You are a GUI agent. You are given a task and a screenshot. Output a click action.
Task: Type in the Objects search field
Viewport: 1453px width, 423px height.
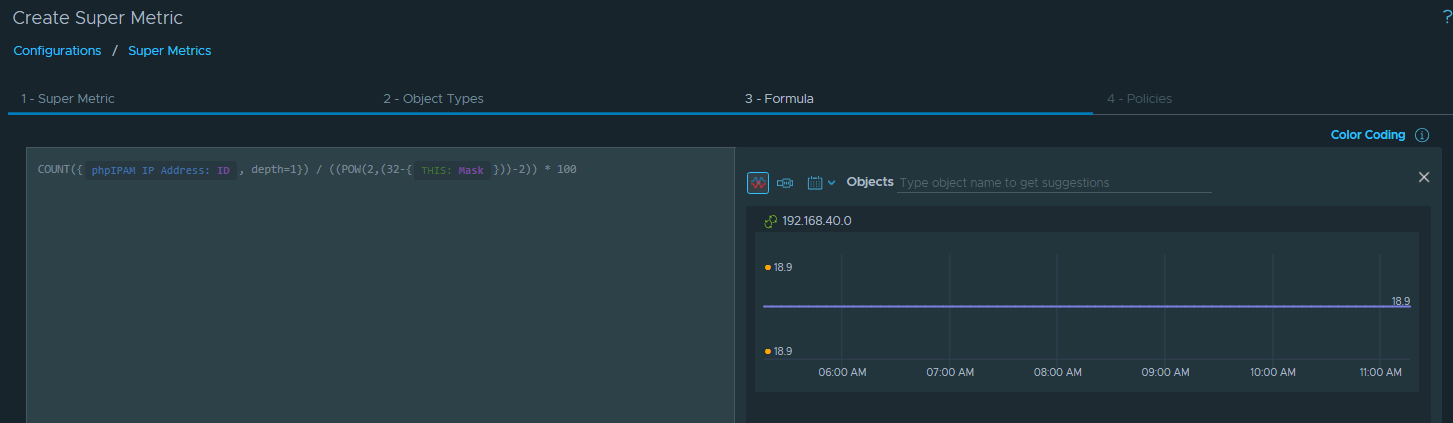pos(1053,183)
